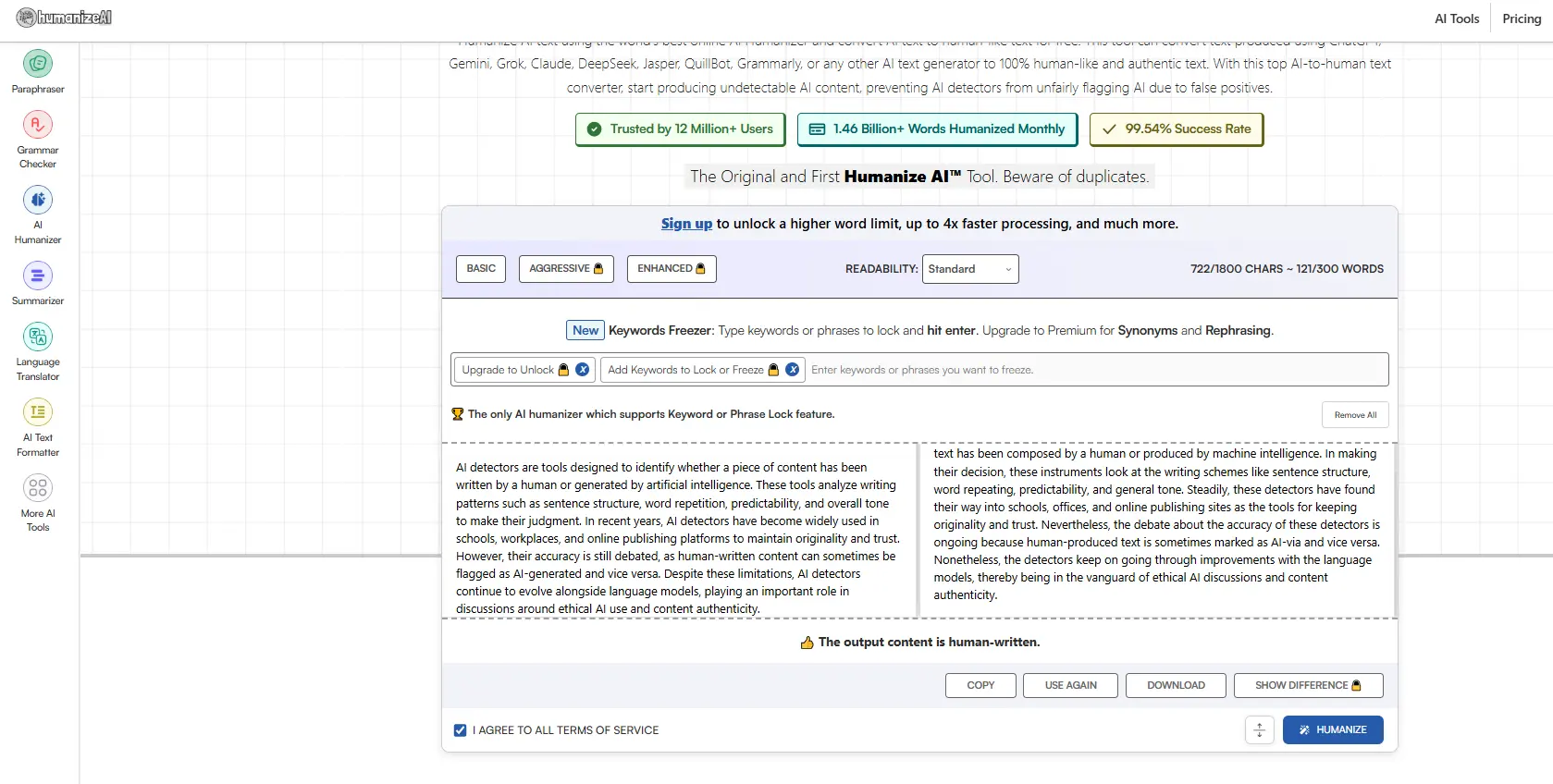The height and width of the screenshot is (784, 1553).
Task: Open the Readability Standard dropdown
Action: (970, 269)
